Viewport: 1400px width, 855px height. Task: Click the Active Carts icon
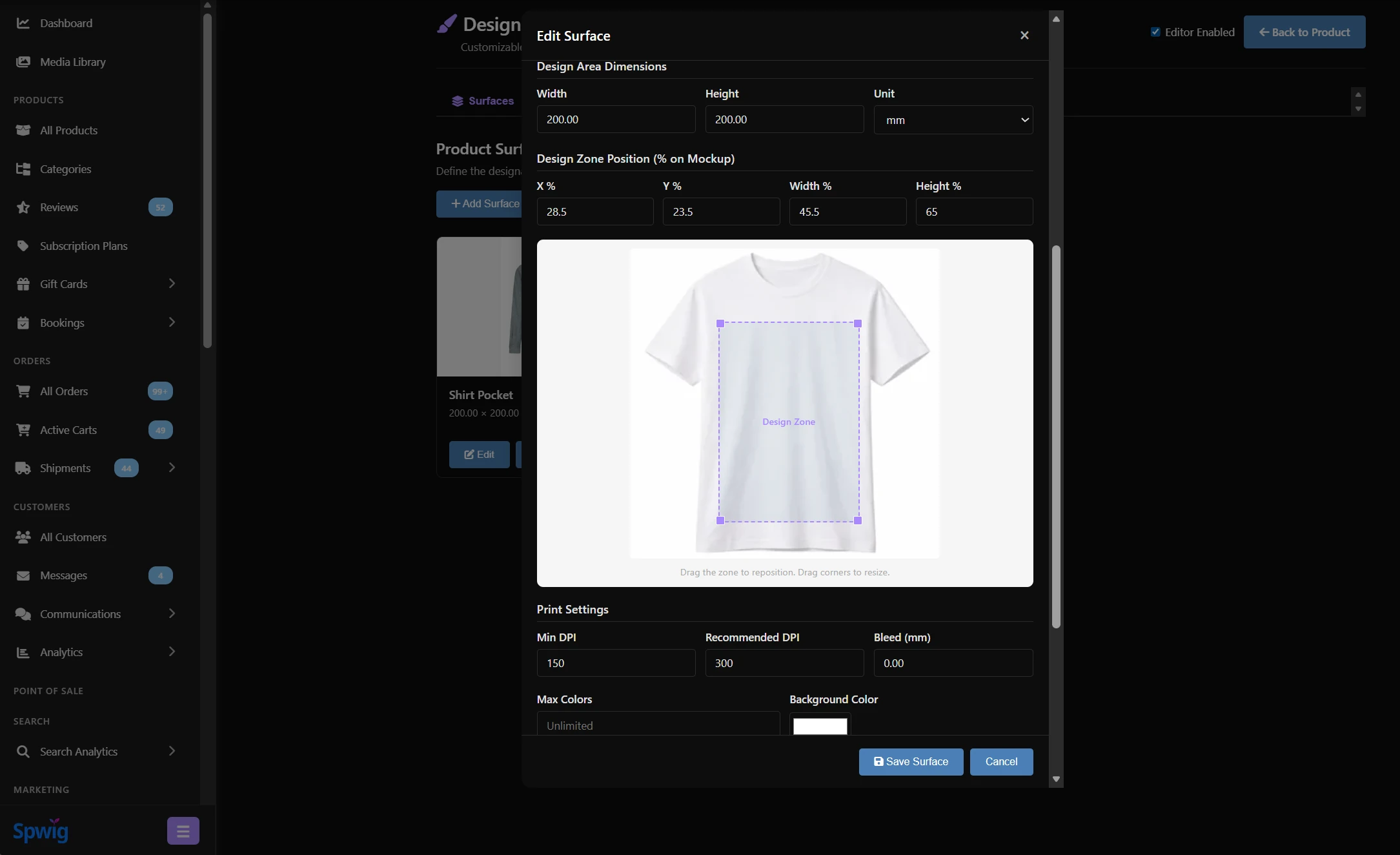(23, 430)
